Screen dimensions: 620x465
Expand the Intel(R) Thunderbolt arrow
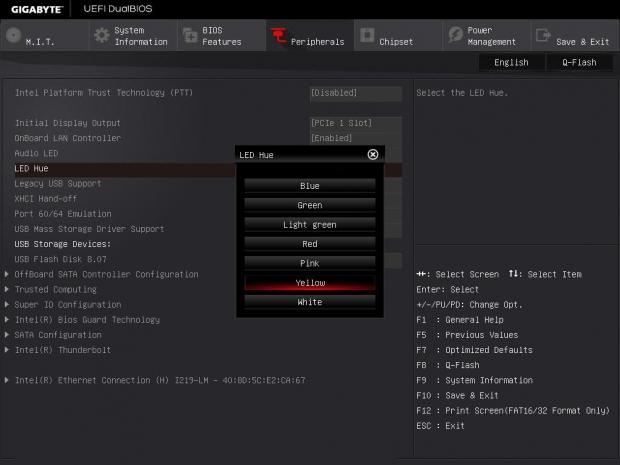7,350
